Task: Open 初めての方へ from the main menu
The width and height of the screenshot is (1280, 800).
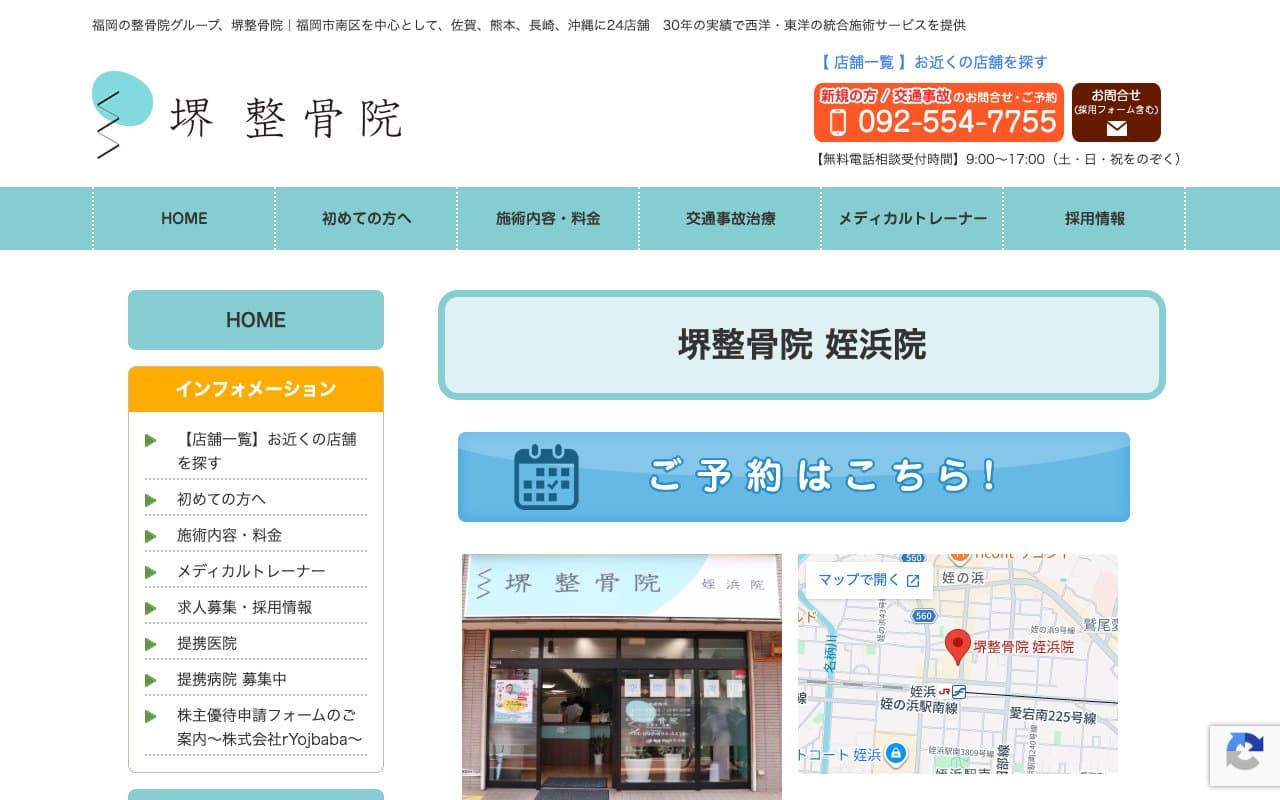Action: [365, 218]
